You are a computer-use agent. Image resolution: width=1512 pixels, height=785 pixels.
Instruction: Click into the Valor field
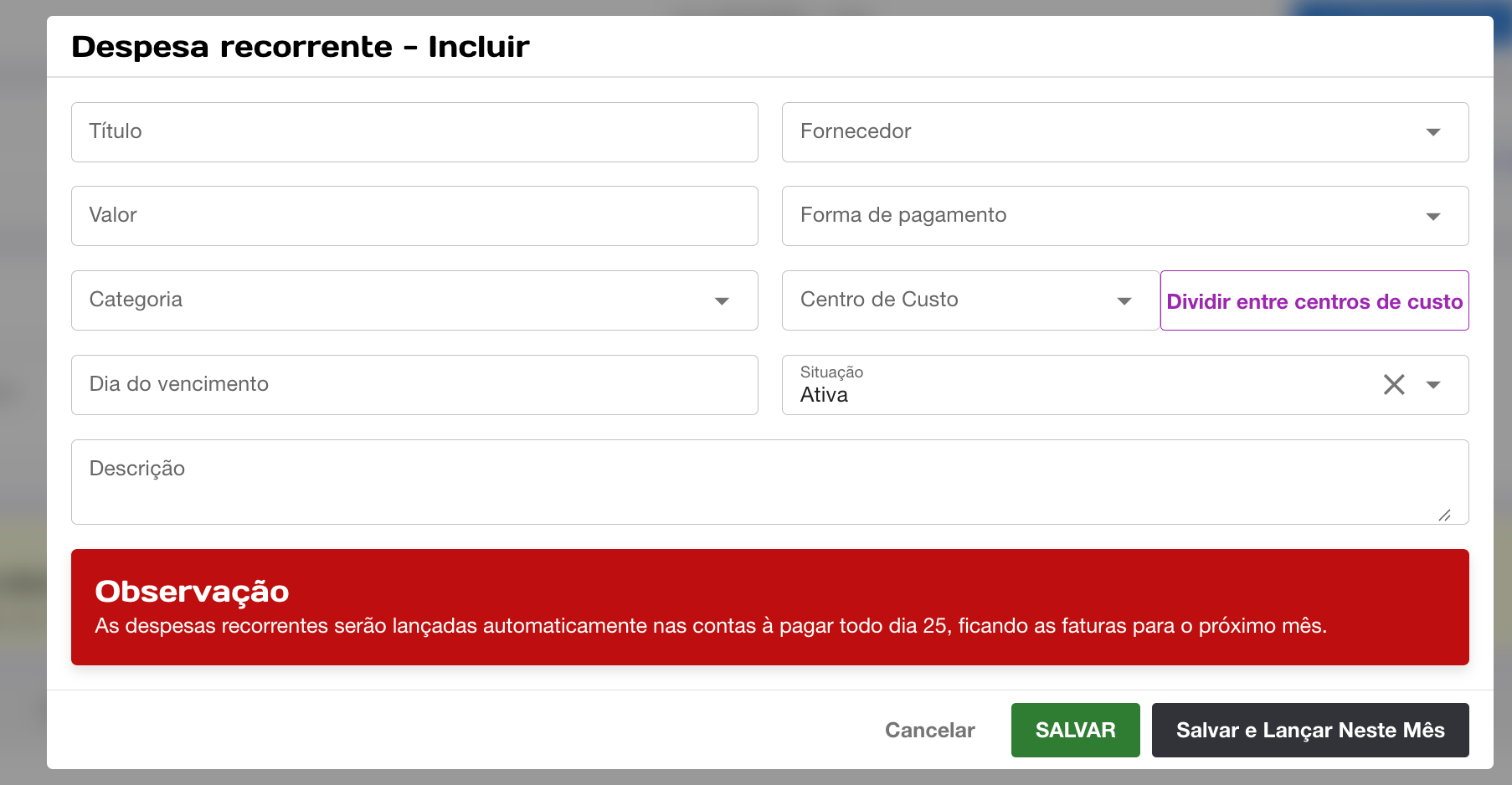point(414,216)
